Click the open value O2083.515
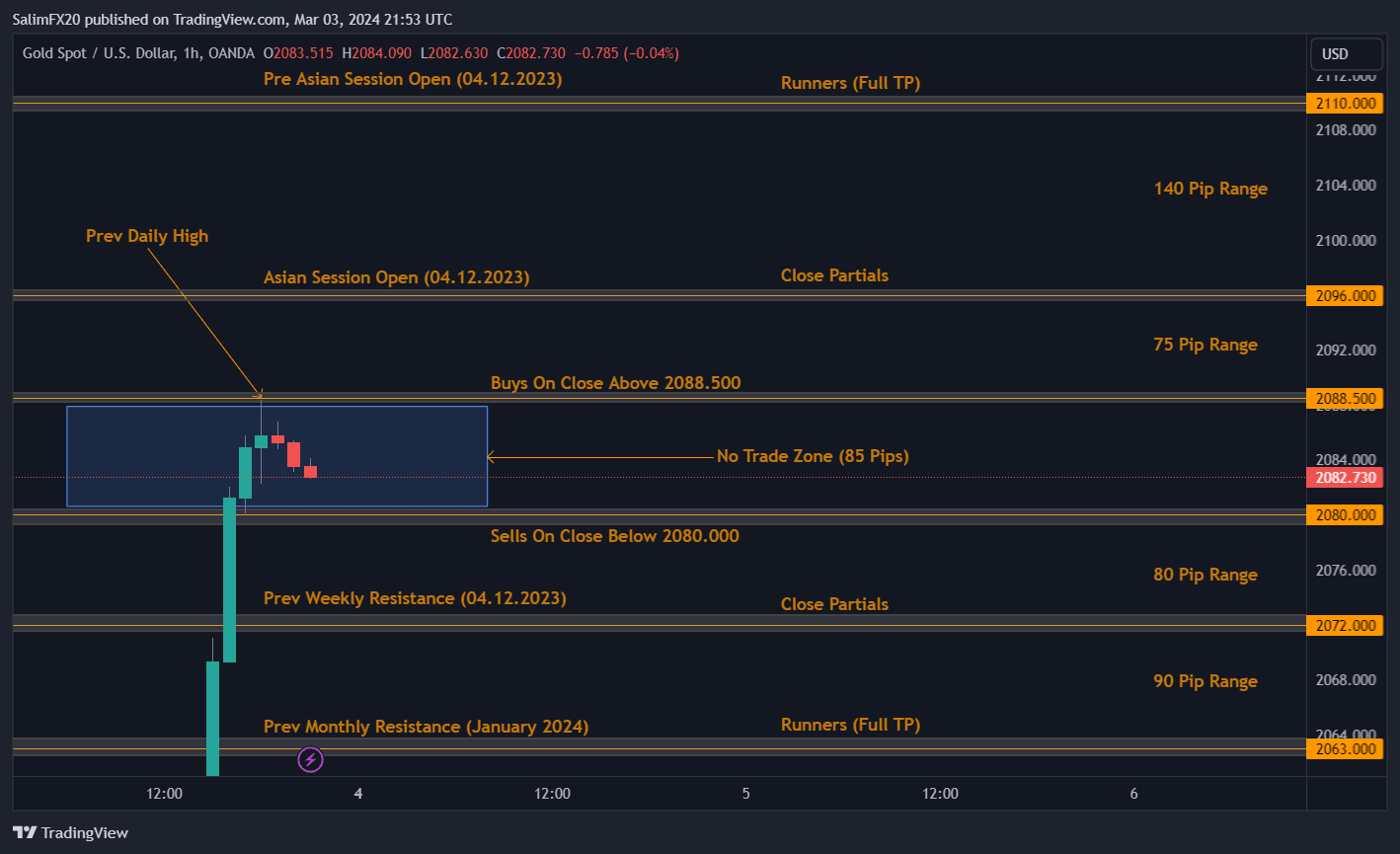This screenshot has width=1400, height=854. 297,53
